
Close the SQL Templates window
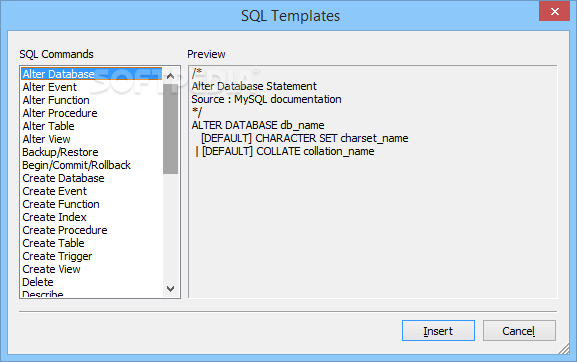click(555, 11)
